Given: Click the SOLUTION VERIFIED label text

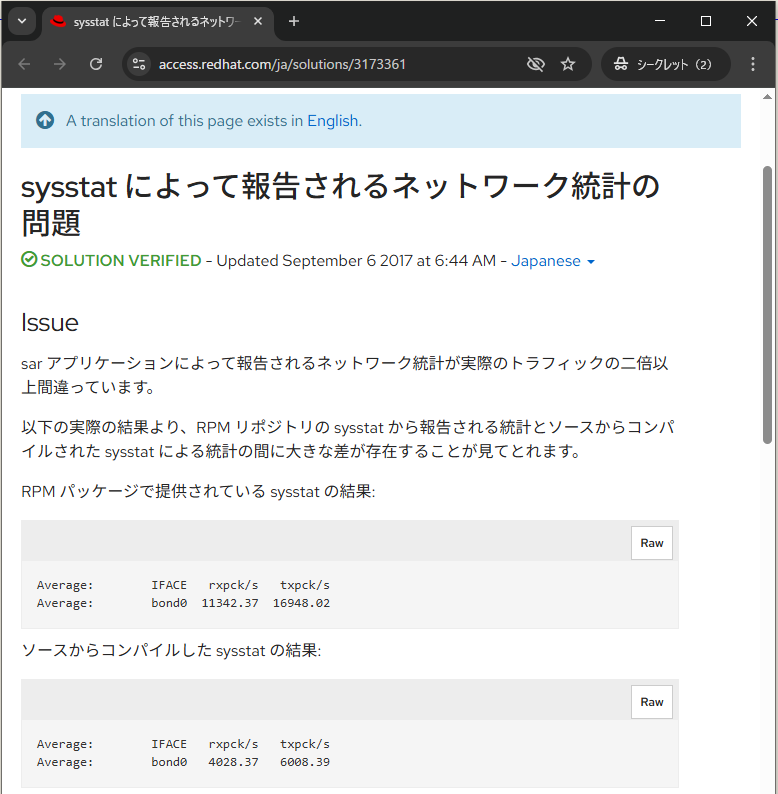Looking at the screenshot, I should (121, 260).
